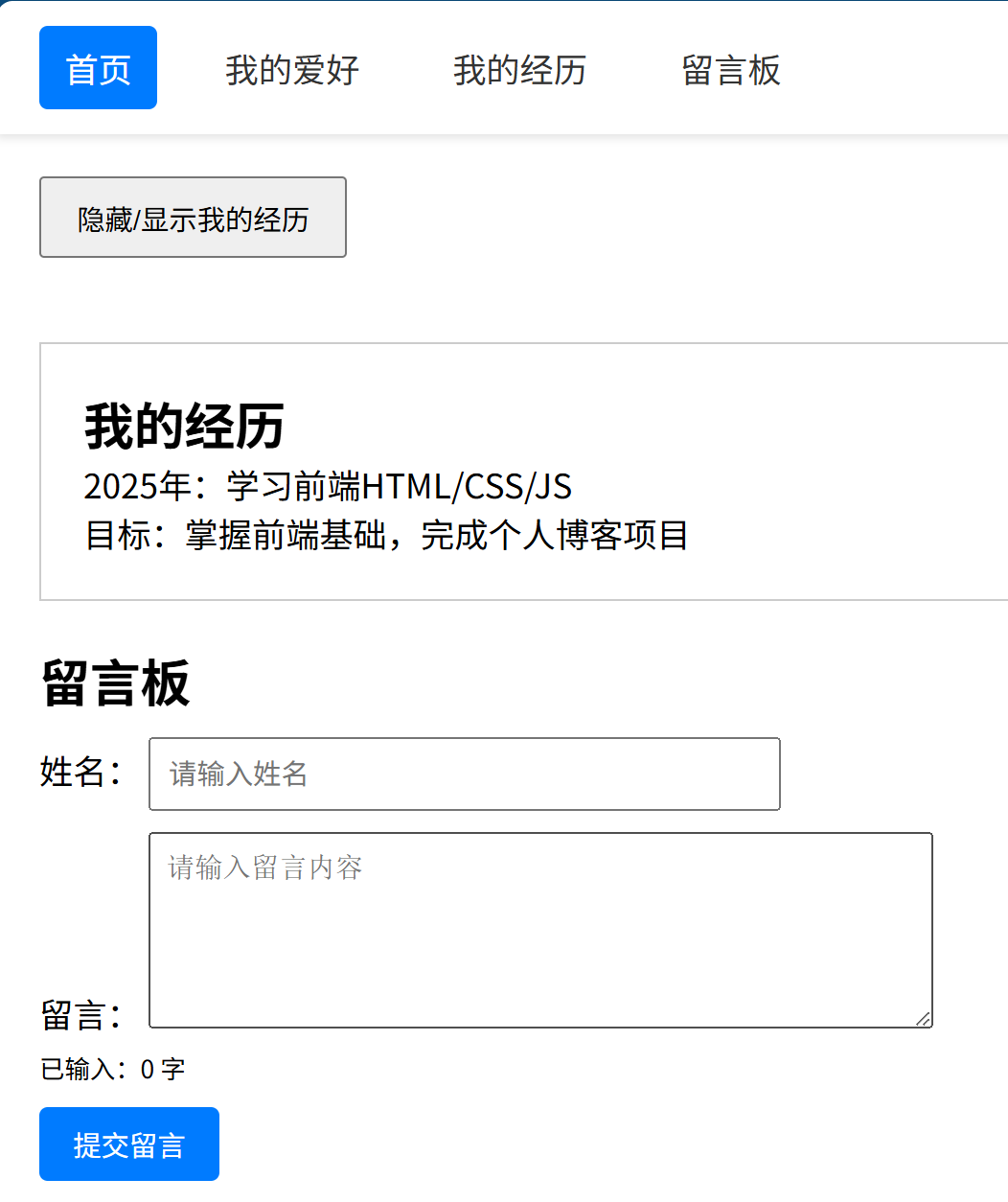Viewport: 1008px width, 1202px height.
Task: Focus the 请输入姓名 input field
Action: (x=464, y=774)
